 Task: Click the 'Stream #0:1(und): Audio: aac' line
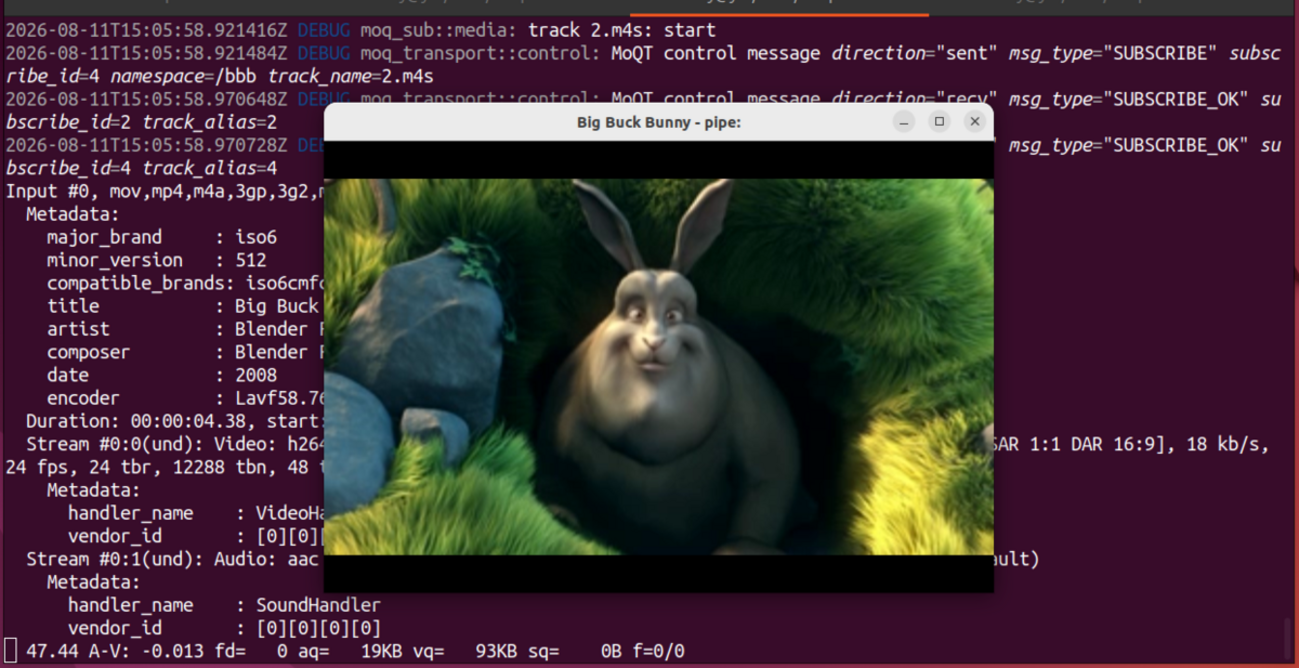(x=172, y=559)
